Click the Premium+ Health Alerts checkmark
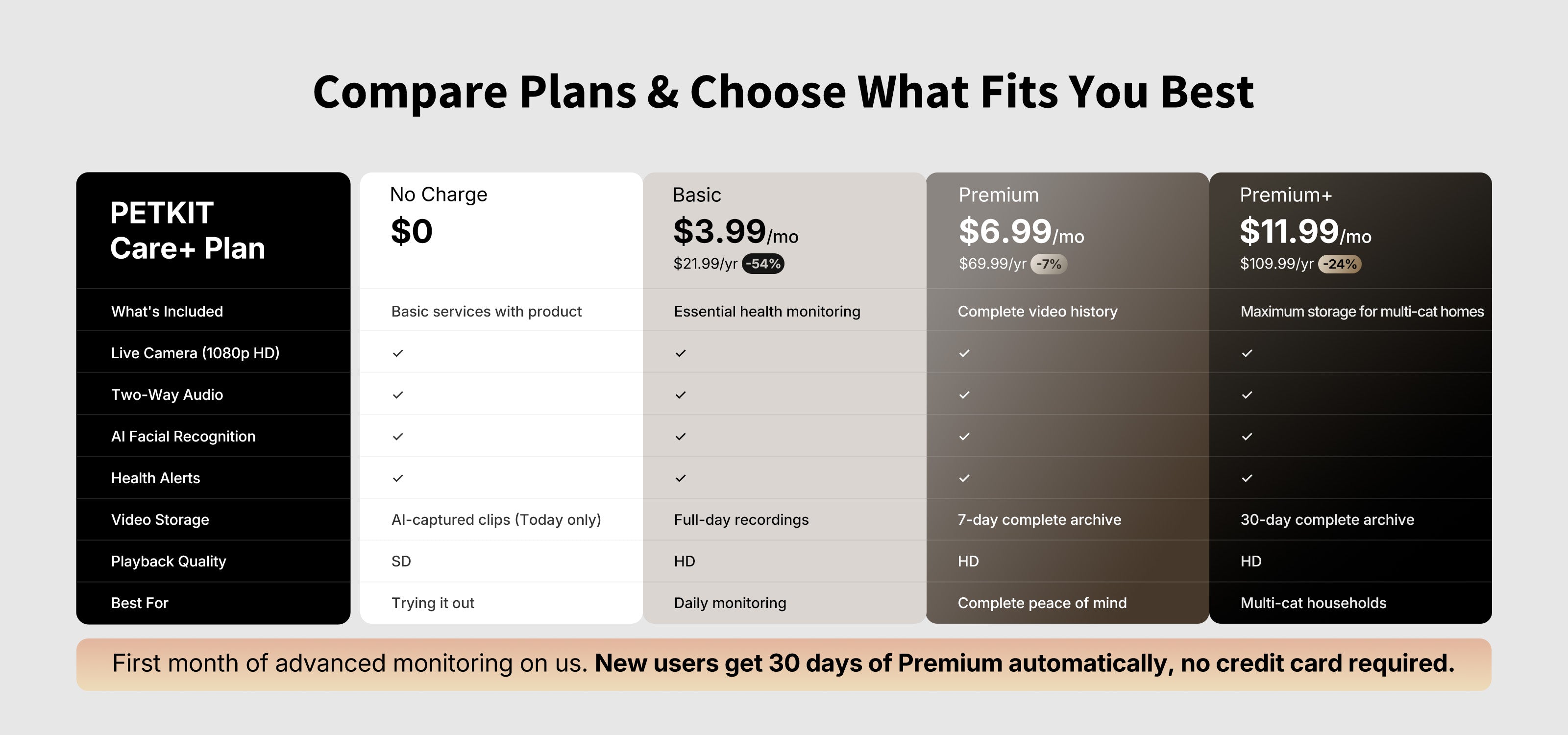The image size is (1568, 735). click(1247, 478)
